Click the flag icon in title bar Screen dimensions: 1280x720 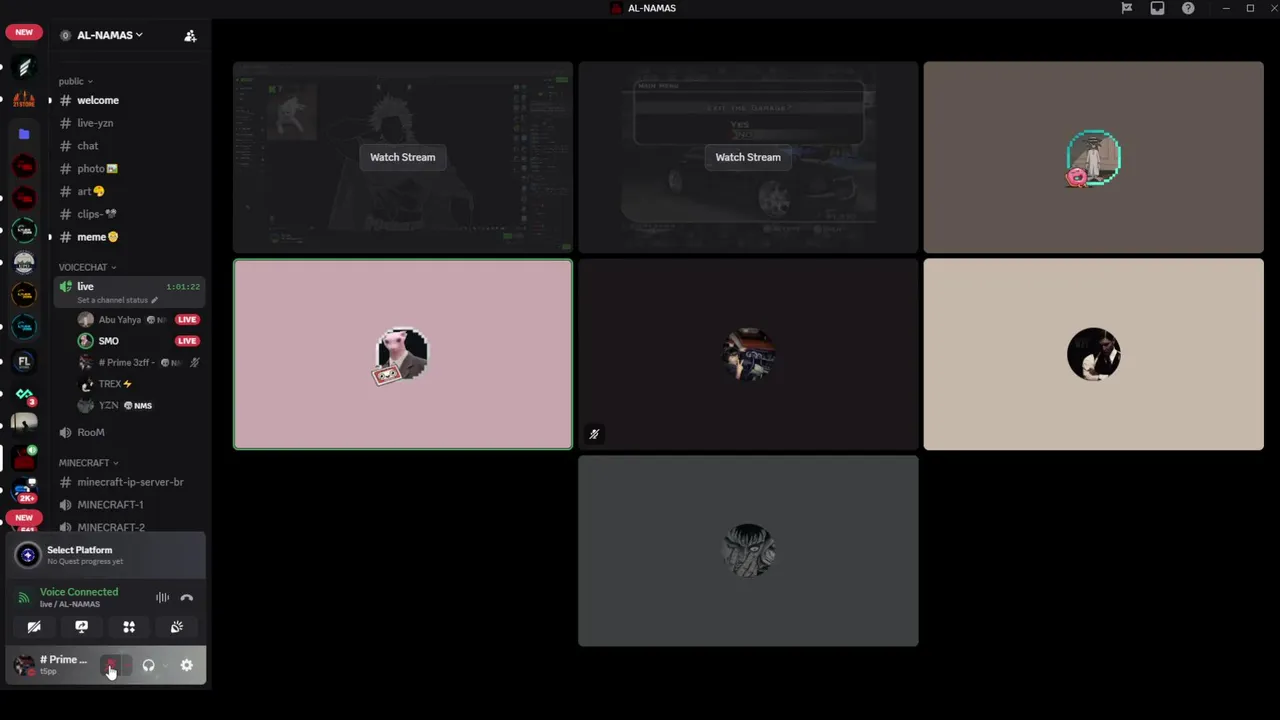1127,8
